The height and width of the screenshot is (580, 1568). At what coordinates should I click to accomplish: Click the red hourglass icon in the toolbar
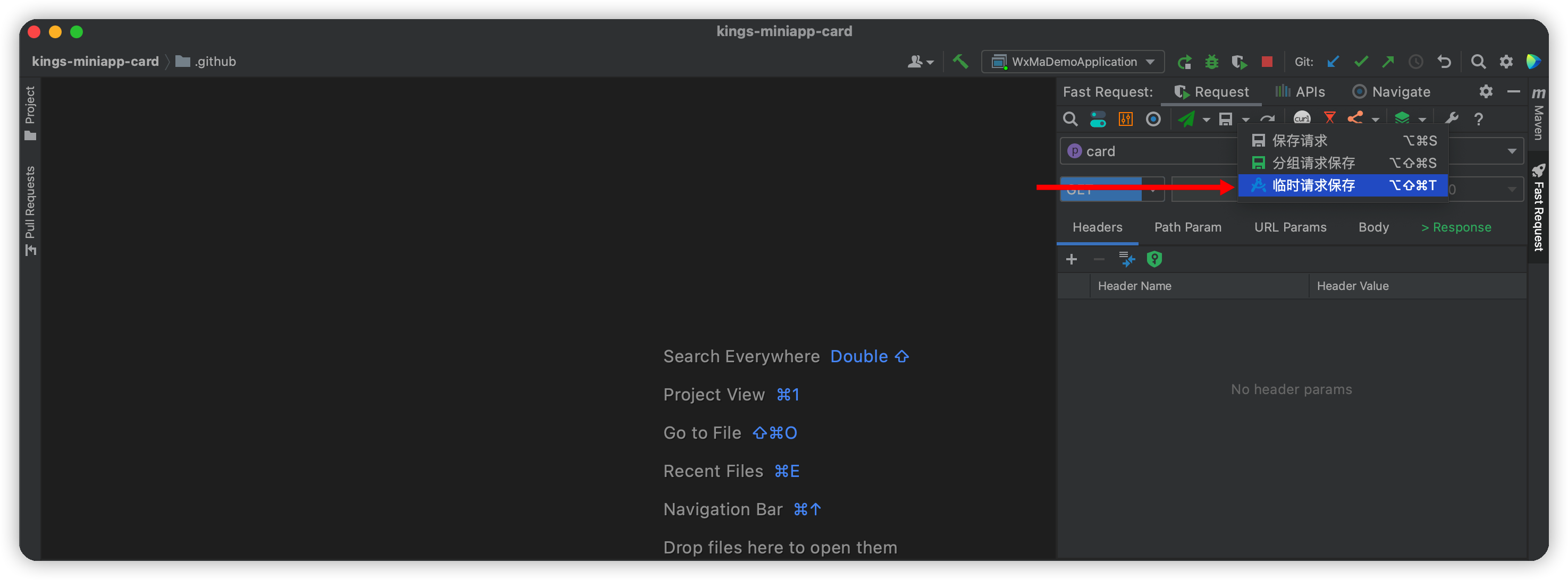pyautogui.click(x=1329, y=118)
